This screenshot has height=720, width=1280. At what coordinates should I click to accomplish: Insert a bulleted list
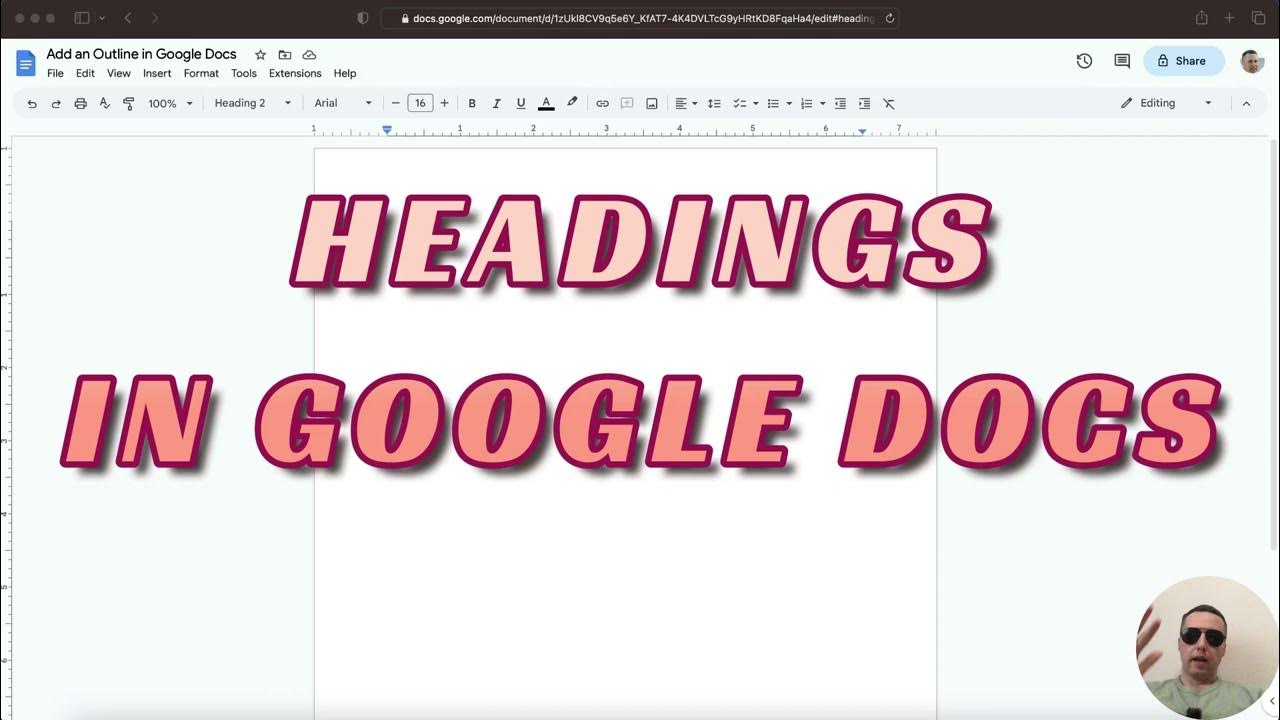point(773,103)
